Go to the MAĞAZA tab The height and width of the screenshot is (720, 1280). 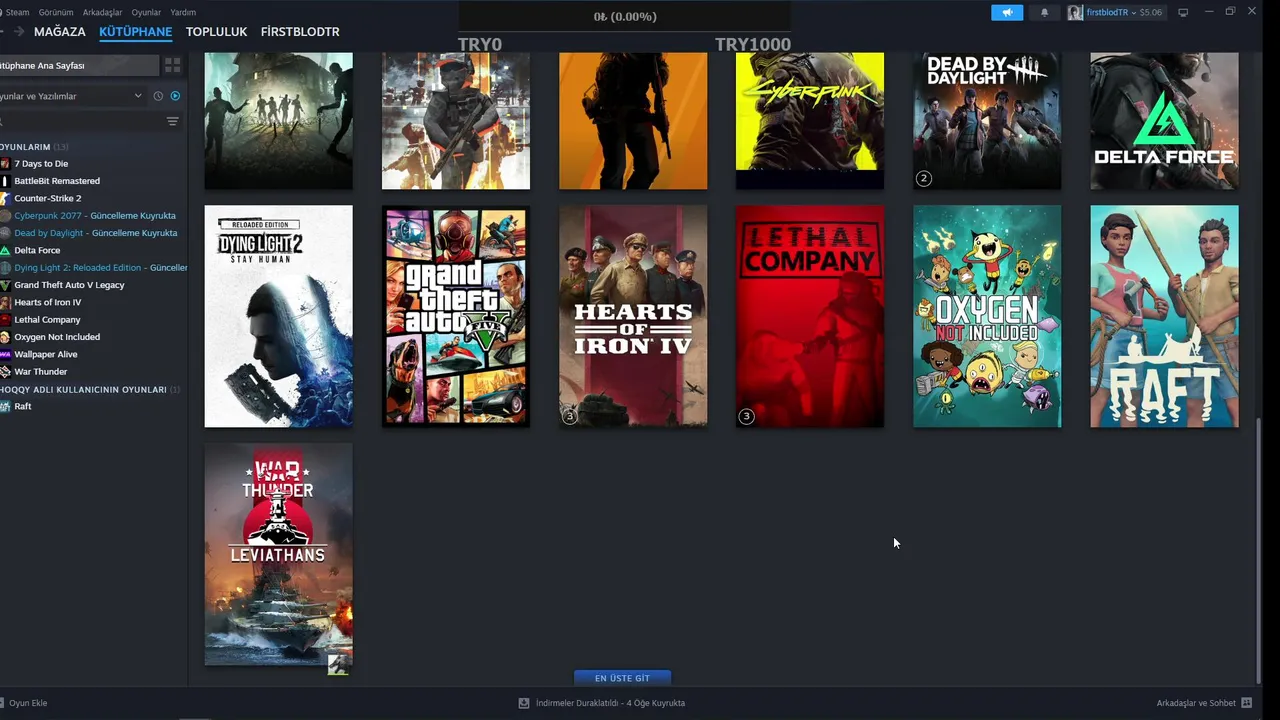tap(60, 32)
